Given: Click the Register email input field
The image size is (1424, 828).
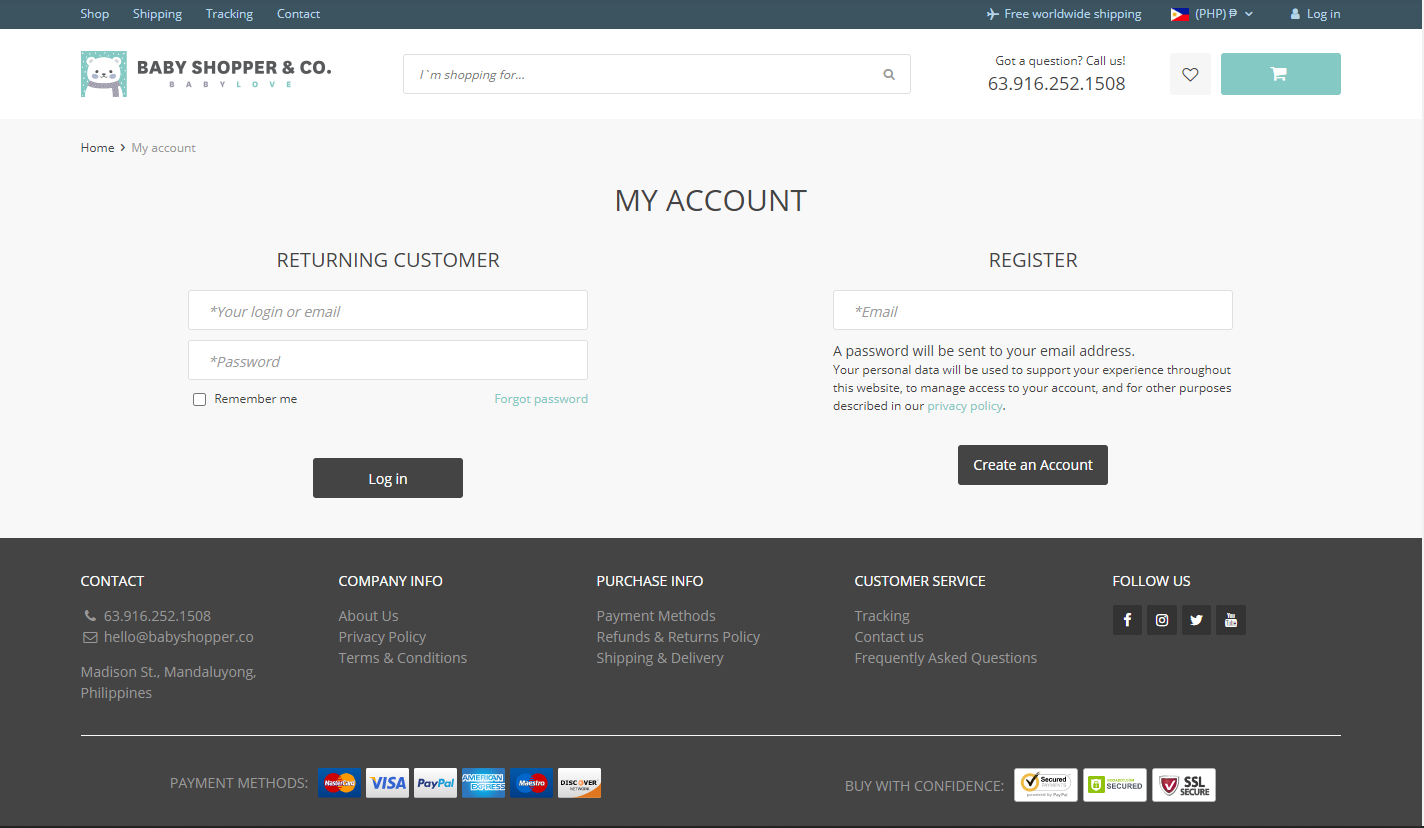Looking at the screenshot, I should (1032, 311).
